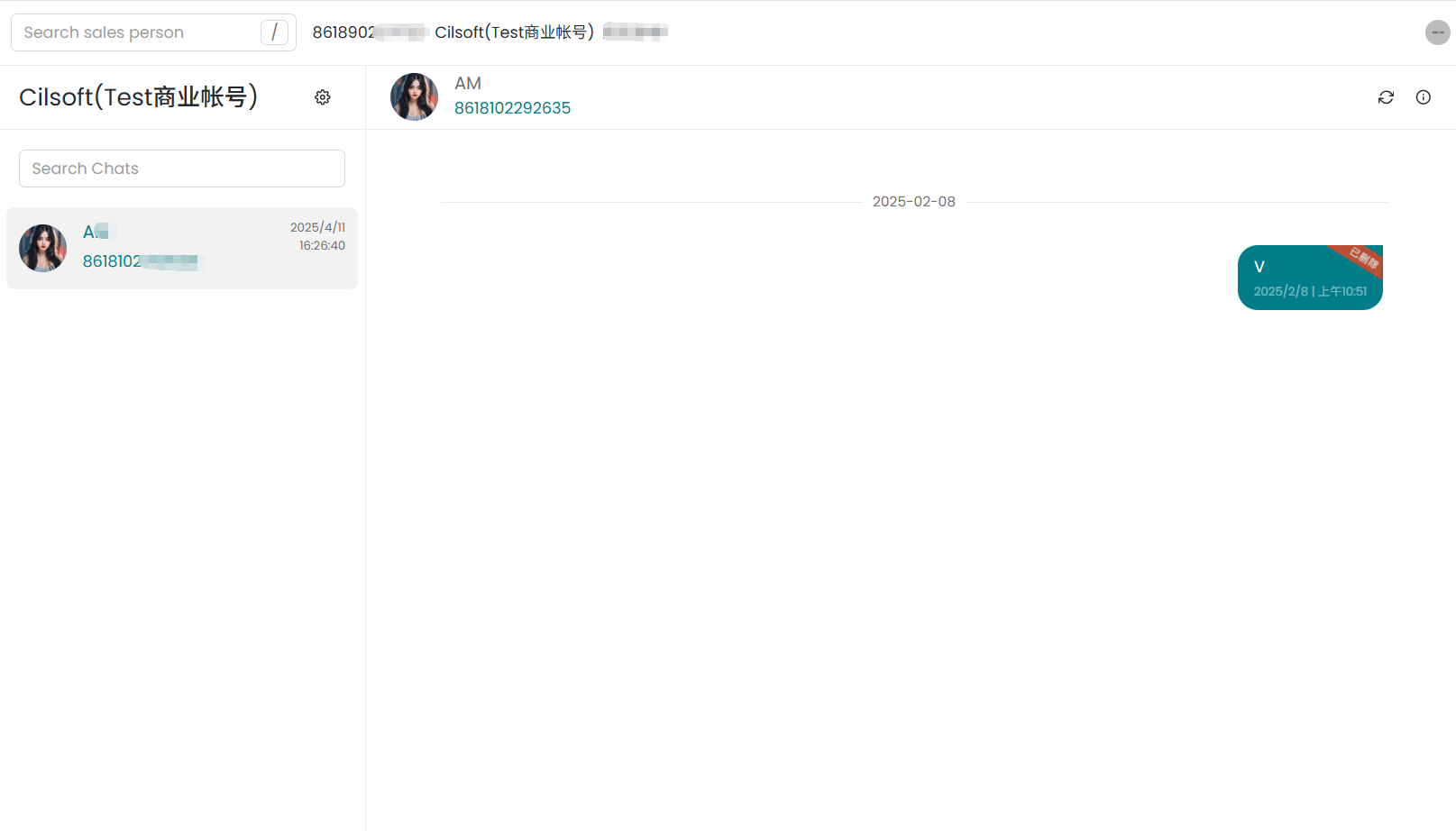Click the refresh conversation icon
Viewport: 1456px width, 831px height.
click(1386, 97)
